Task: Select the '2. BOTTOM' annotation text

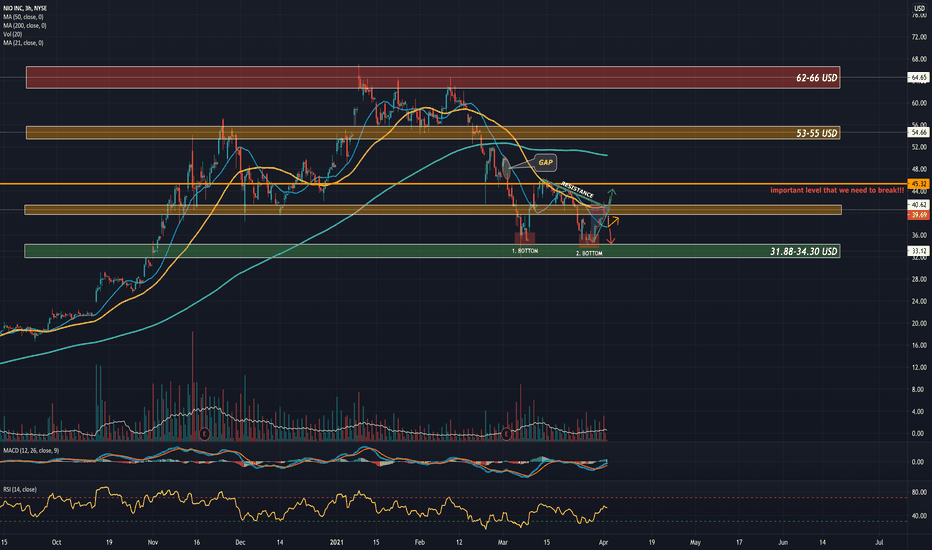Action: tap(589, 253)
